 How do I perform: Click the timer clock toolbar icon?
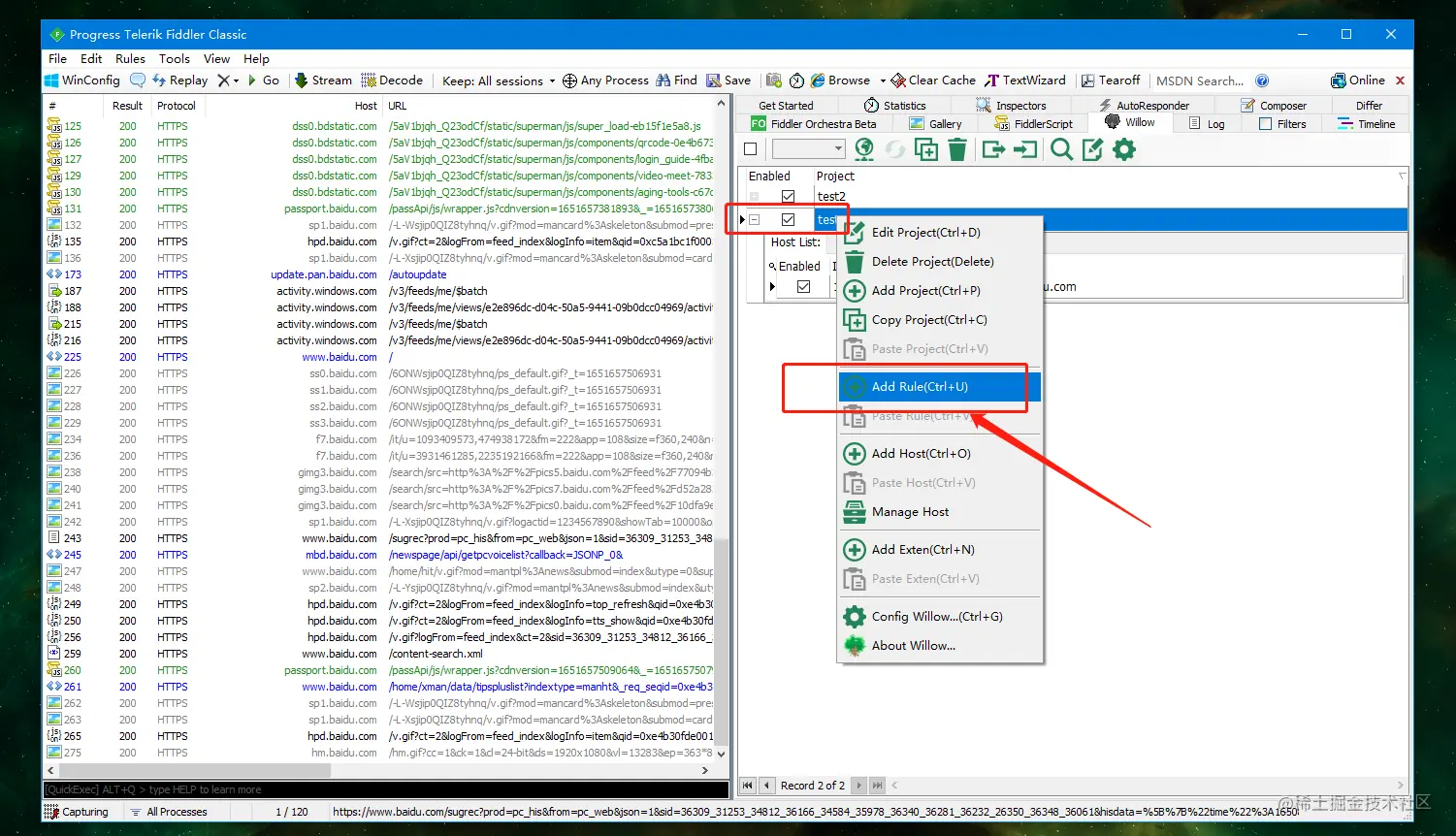click(796, 80)
